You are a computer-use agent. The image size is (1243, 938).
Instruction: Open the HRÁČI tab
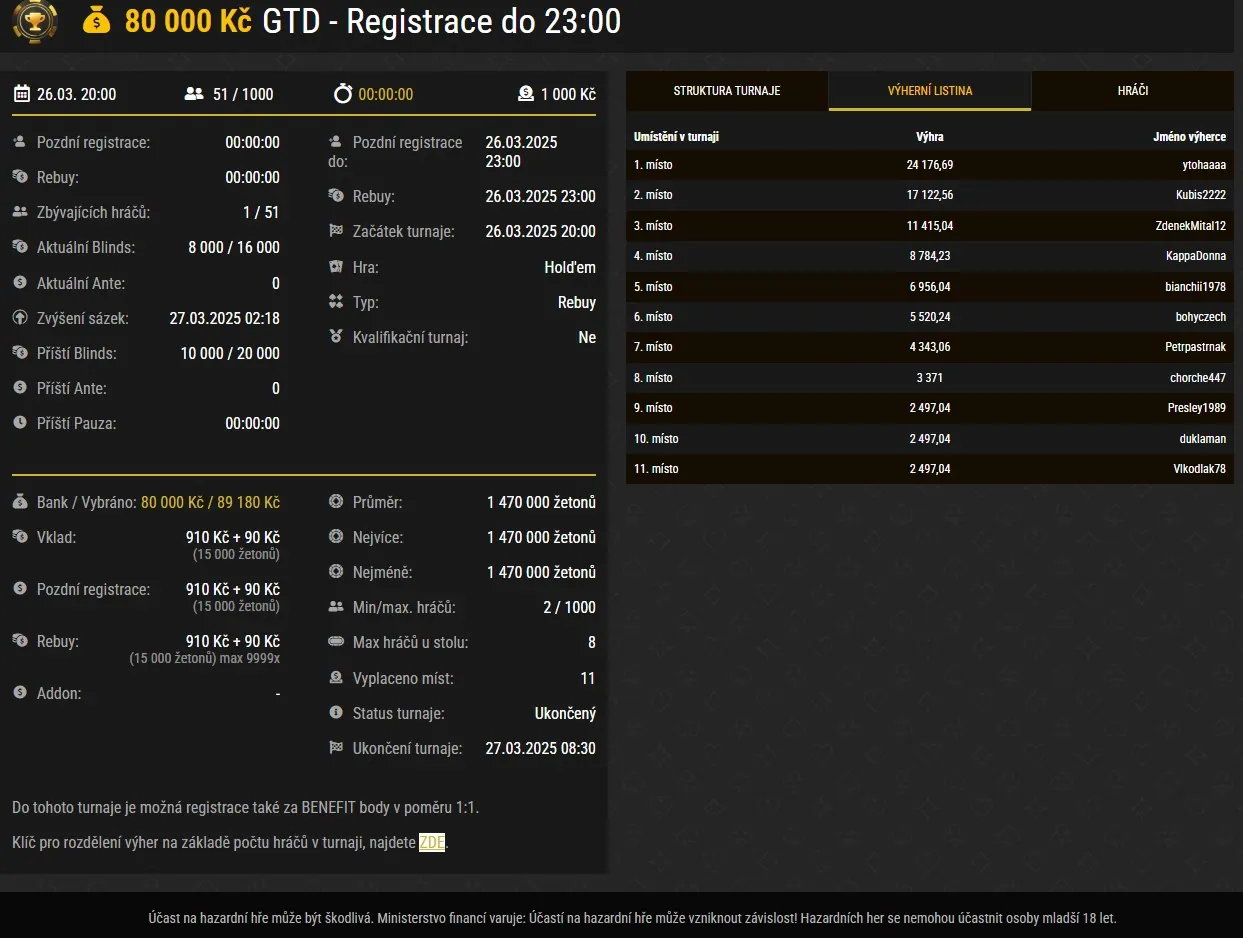pyautogui.click(x=1132, y=90)
